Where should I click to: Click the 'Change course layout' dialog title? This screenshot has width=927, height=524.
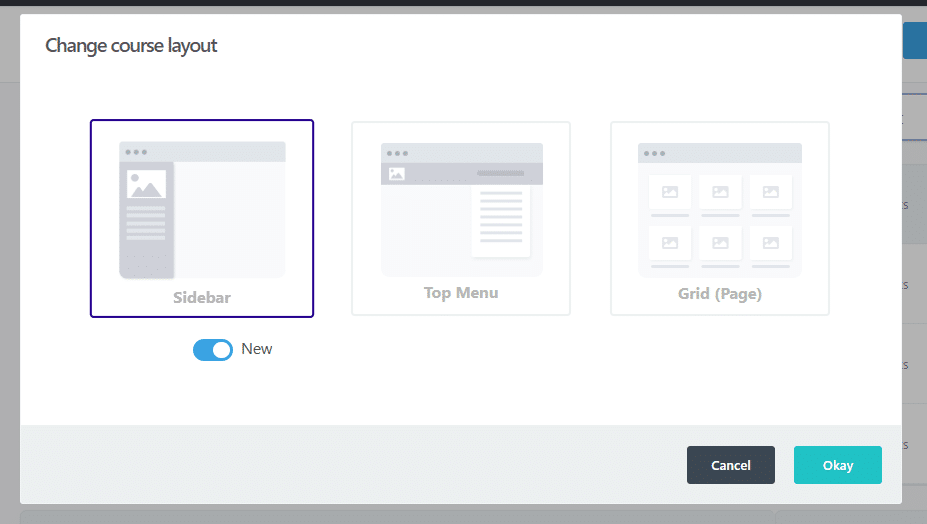click(131, 46)
